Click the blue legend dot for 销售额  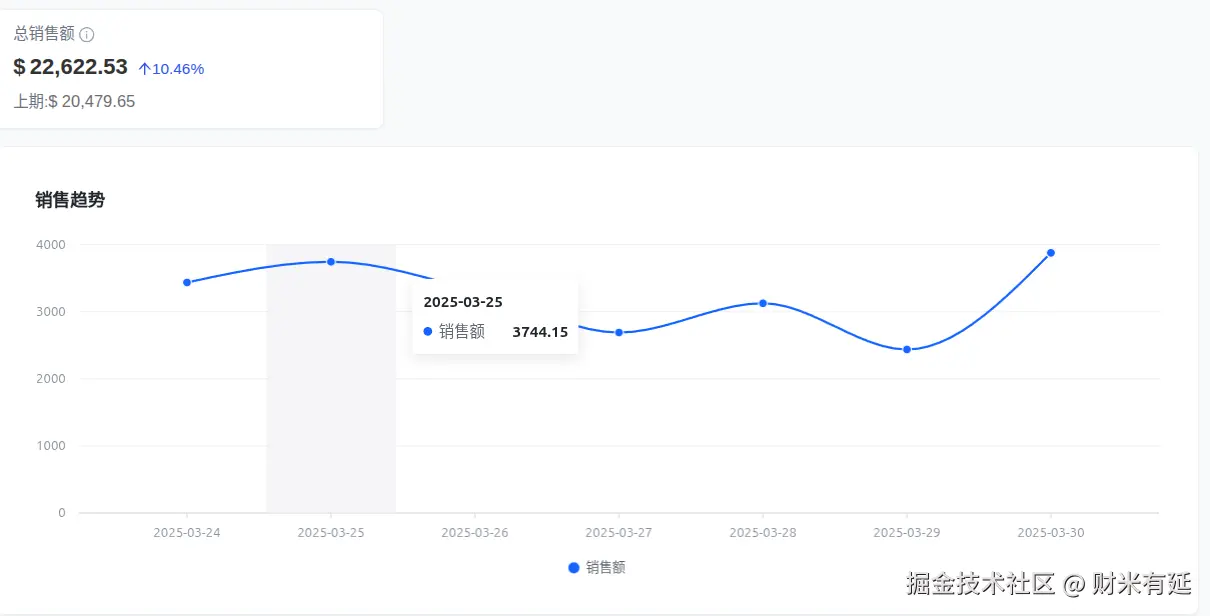(573, 567)
